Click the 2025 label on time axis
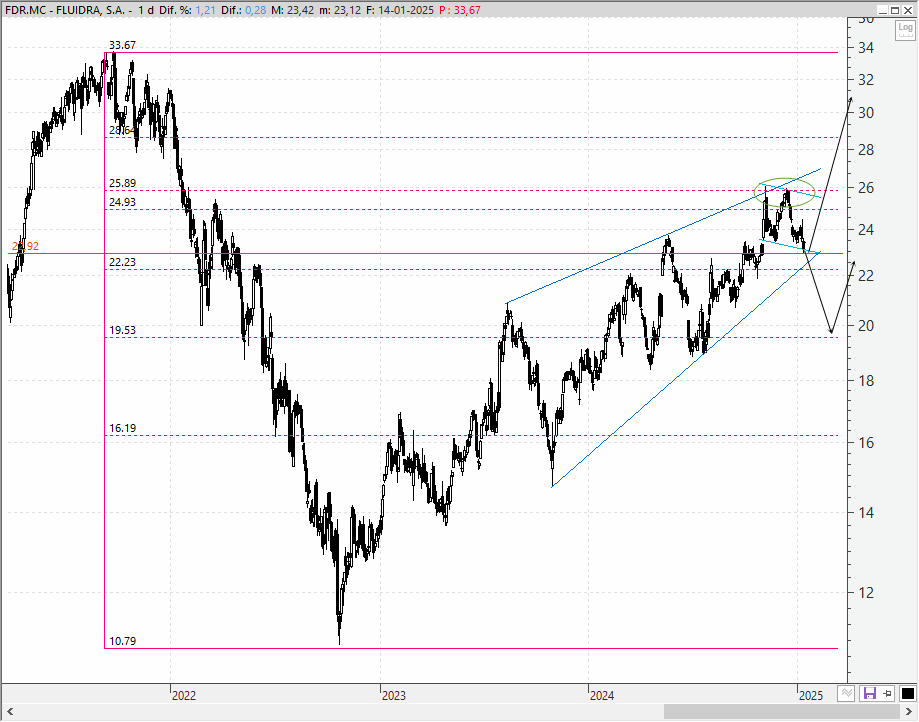Image resolution: width=919 pixels, height=722 pixels. point(811,696)
